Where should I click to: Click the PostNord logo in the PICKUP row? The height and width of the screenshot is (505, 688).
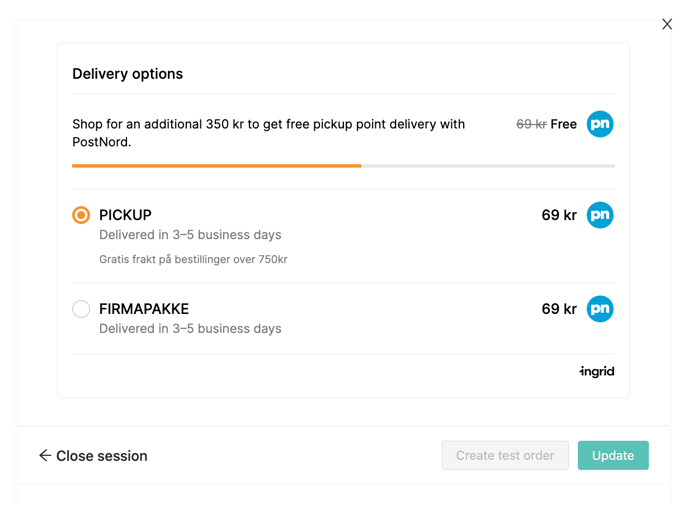tap(600, 215)
